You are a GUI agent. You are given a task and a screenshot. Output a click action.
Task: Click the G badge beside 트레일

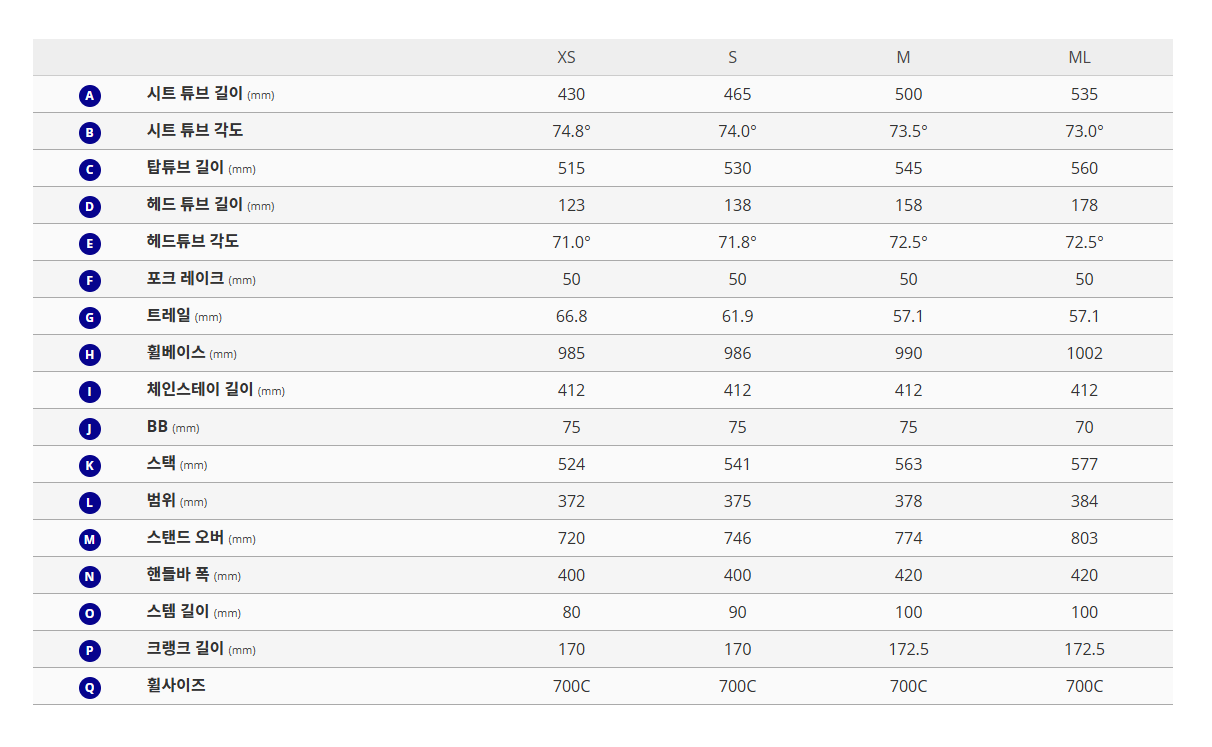[90, 318]
